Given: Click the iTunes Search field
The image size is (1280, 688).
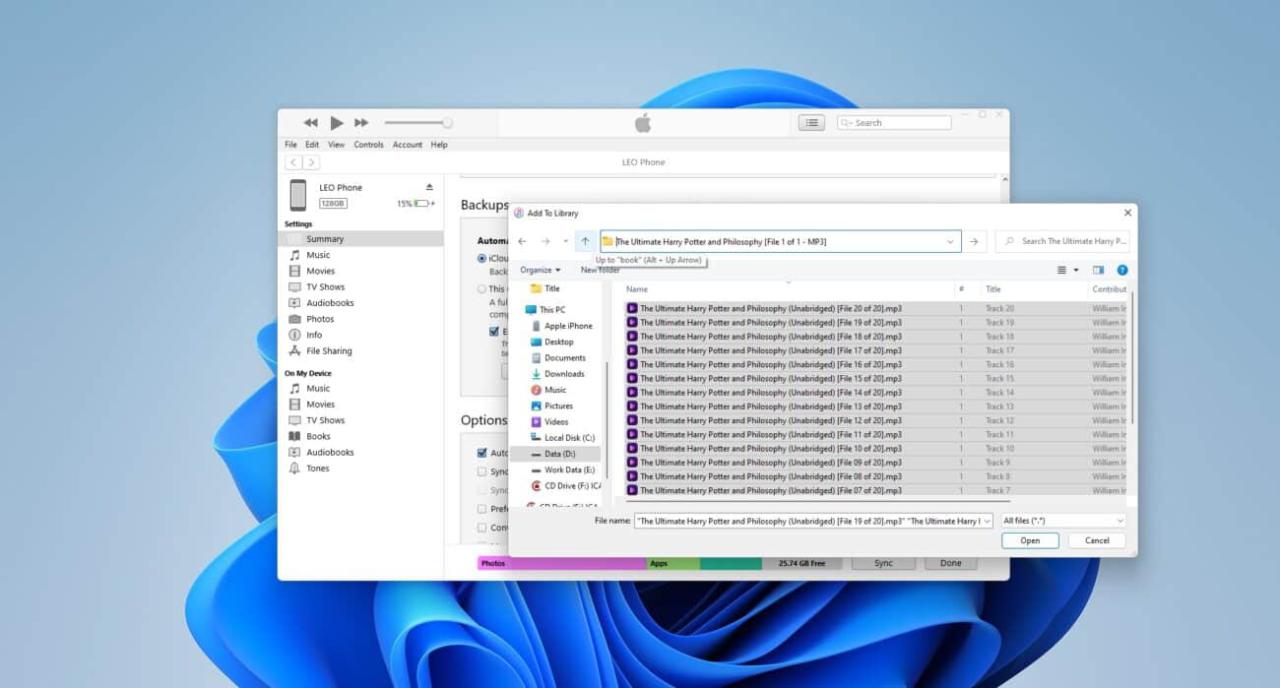Looking at the screenshot, I should pyautogui.click(x=894, y=123).
